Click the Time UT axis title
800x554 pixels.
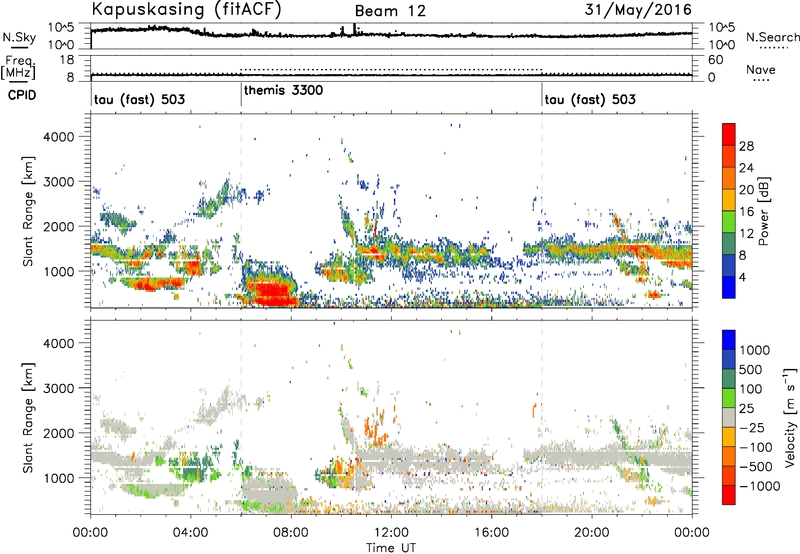point(391,548)
